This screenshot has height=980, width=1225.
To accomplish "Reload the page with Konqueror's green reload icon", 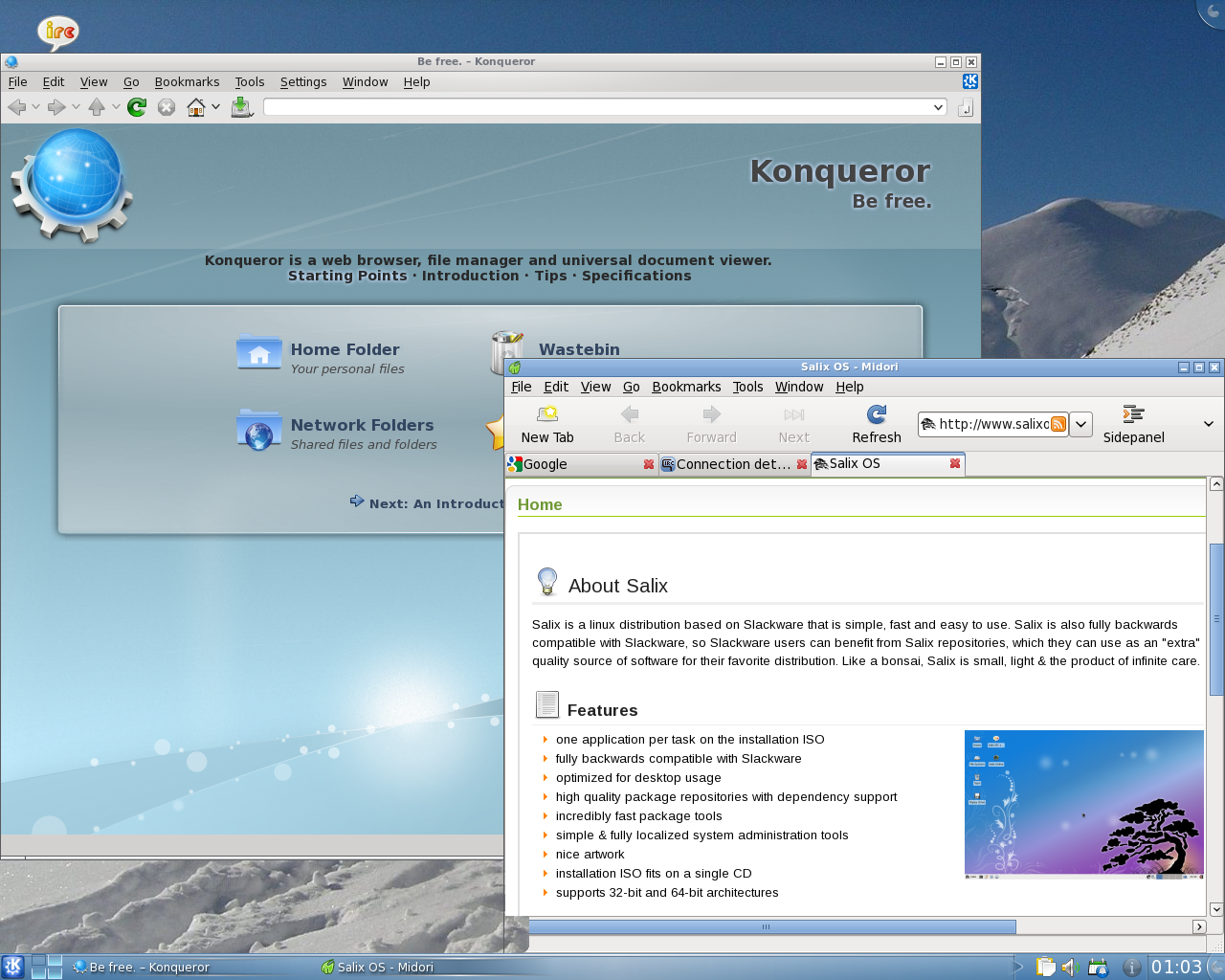I will [137, 107].
